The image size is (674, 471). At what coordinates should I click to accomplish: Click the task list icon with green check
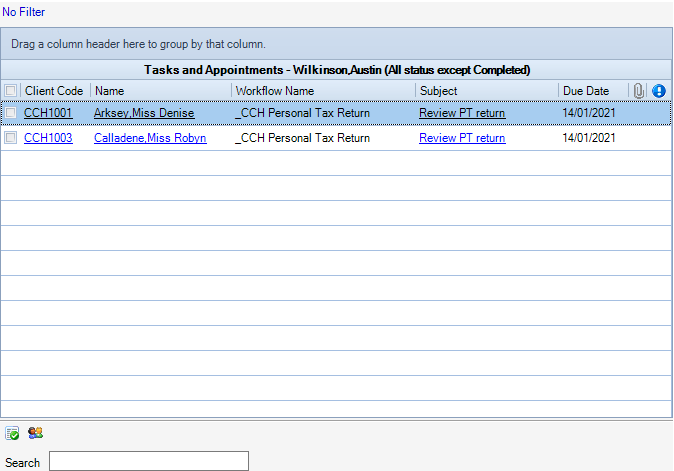[x=13, y=433]
